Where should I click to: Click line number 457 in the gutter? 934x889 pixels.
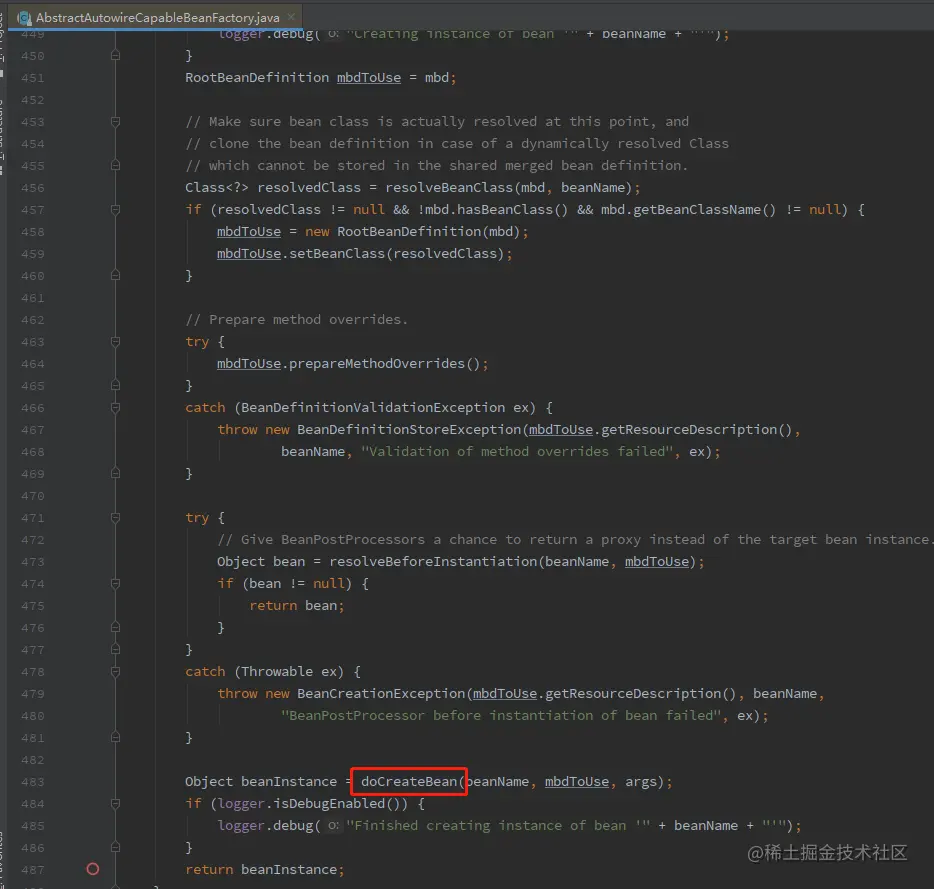pos(33,210)
